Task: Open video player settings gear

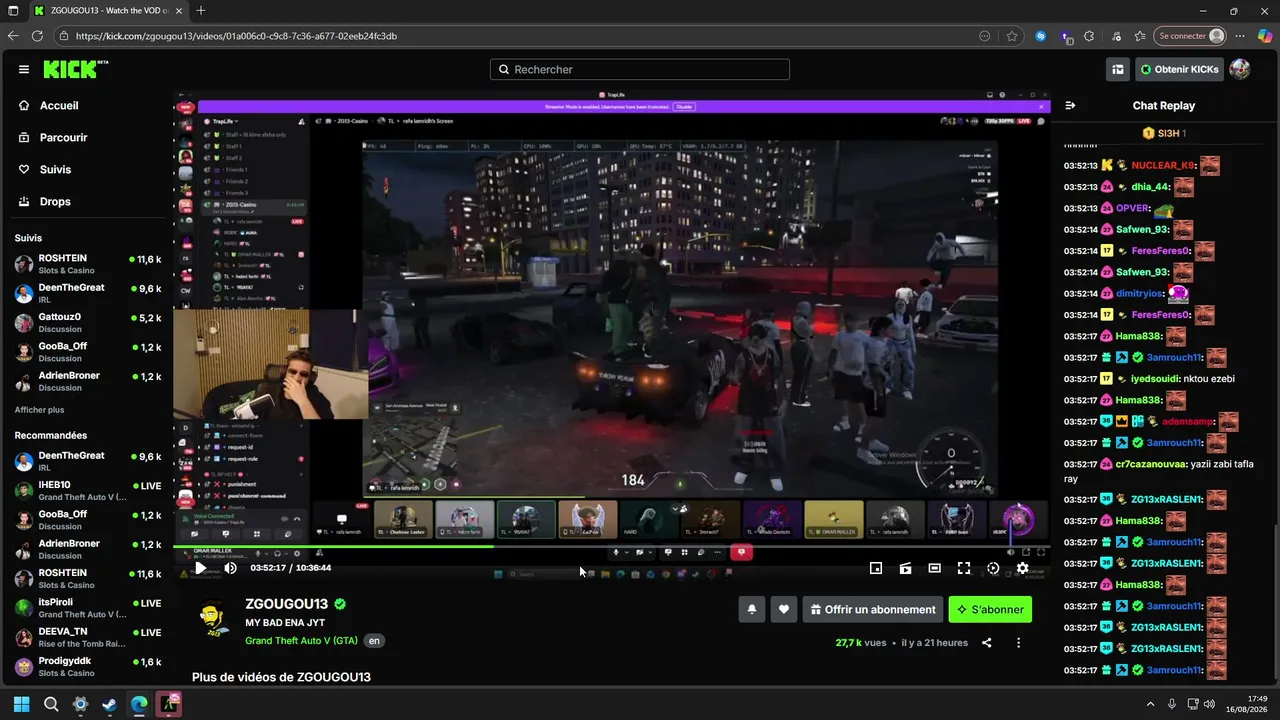Action: tap(1022, 568)
